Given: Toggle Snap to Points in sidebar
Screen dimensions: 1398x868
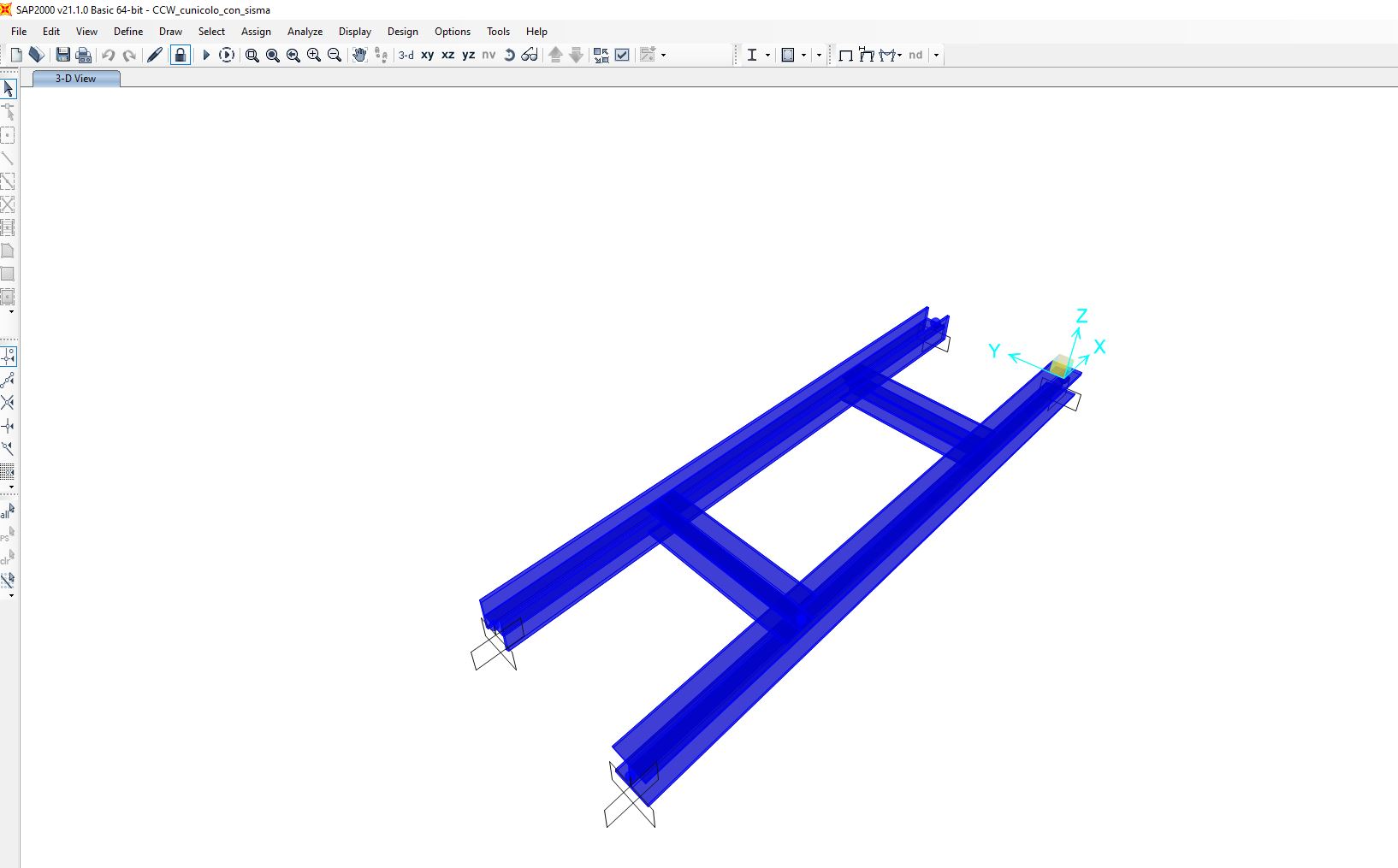Looking at the screenshot, I should [x=8, y=356].
